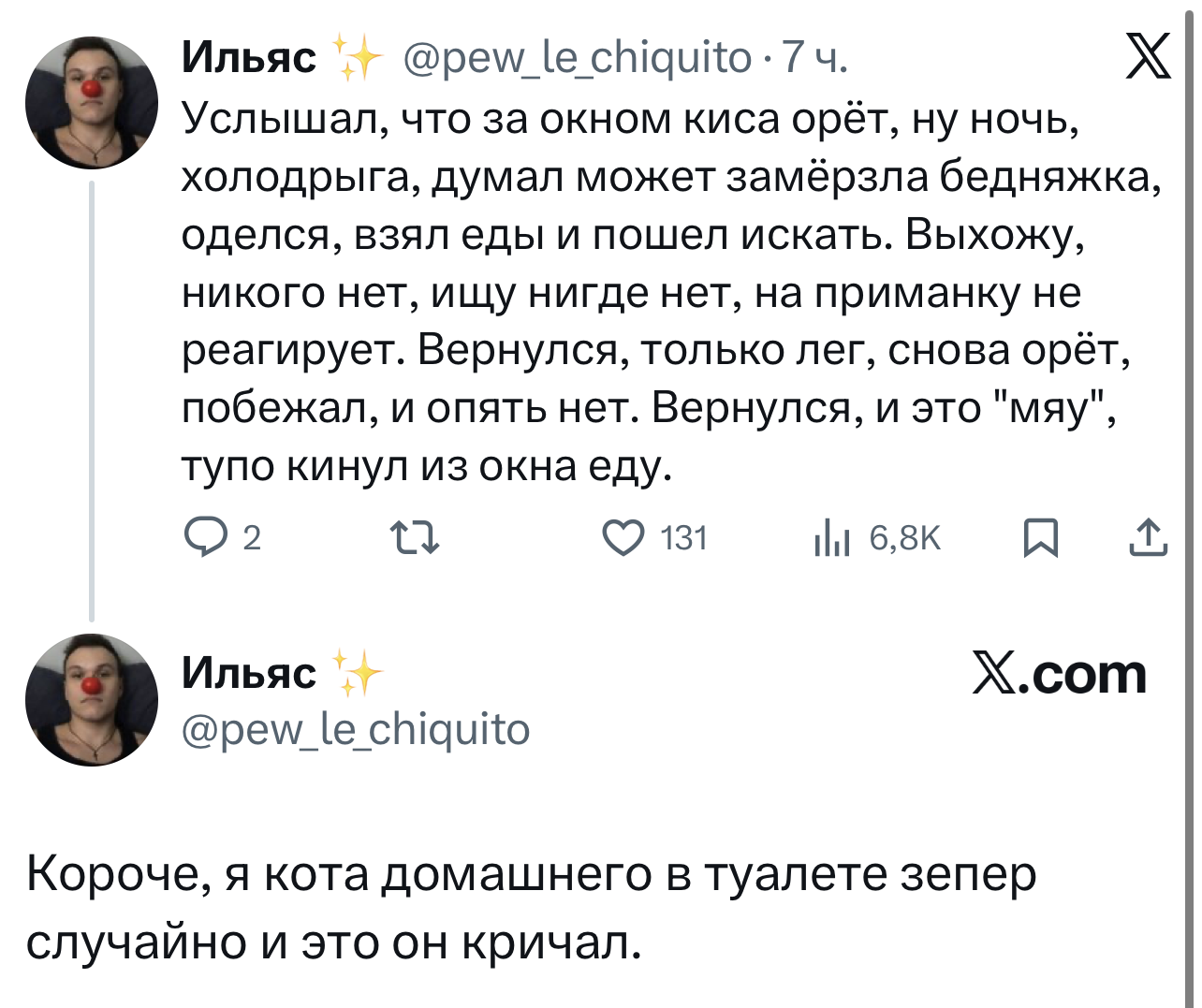Click the 6,8K views count
Viewport: 1202px width, 1008px height.
click(904, 538)
